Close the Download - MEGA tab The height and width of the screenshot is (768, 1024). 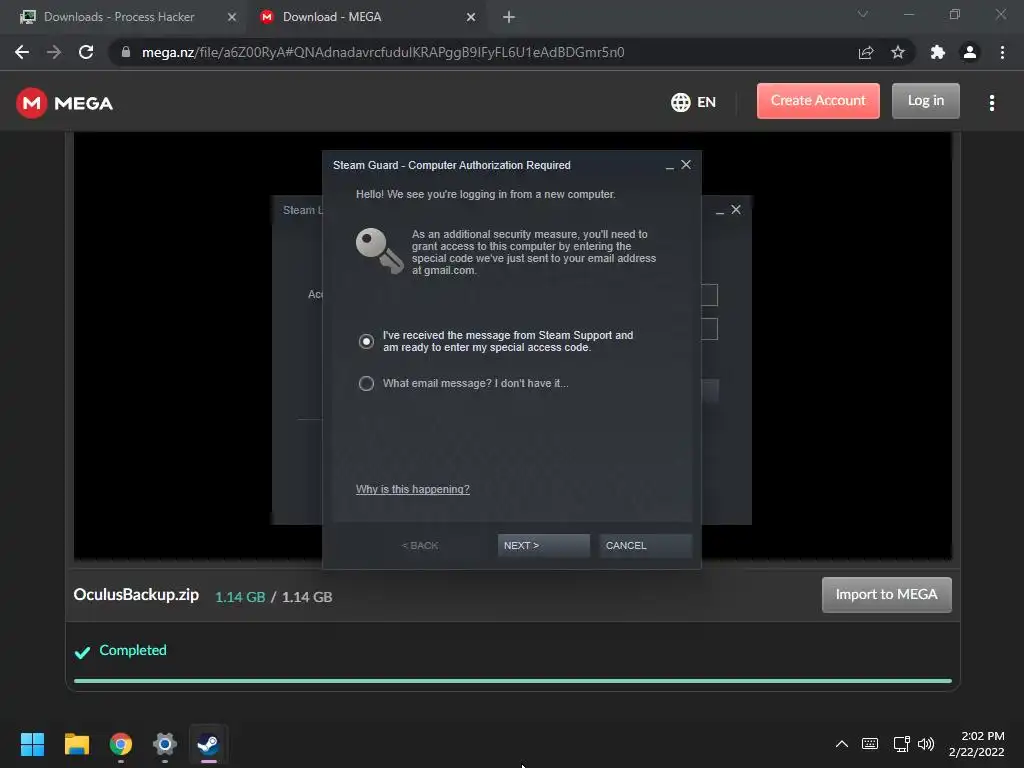(471, 17)
